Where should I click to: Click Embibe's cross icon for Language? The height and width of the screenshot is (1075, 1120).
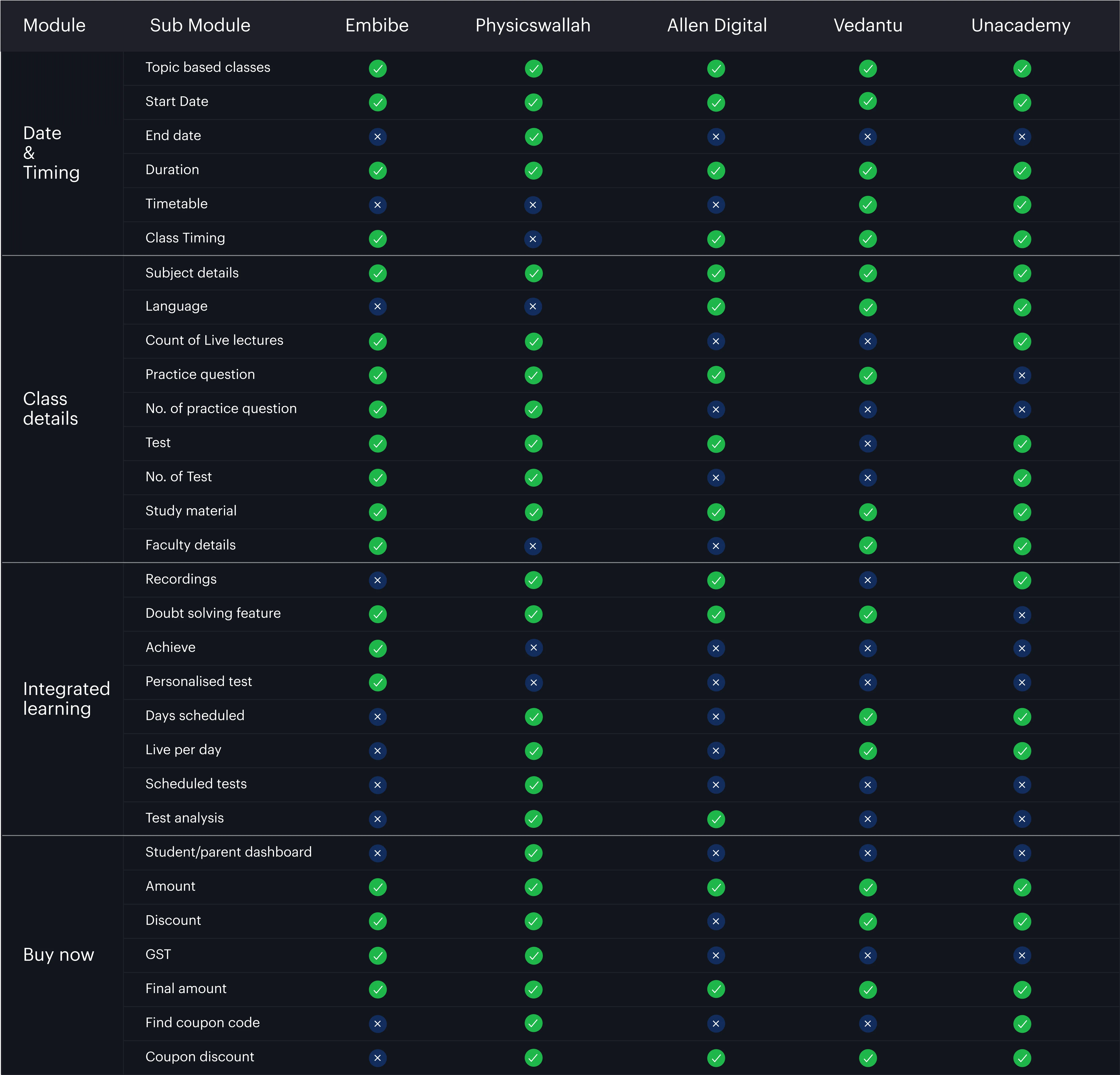378,307
